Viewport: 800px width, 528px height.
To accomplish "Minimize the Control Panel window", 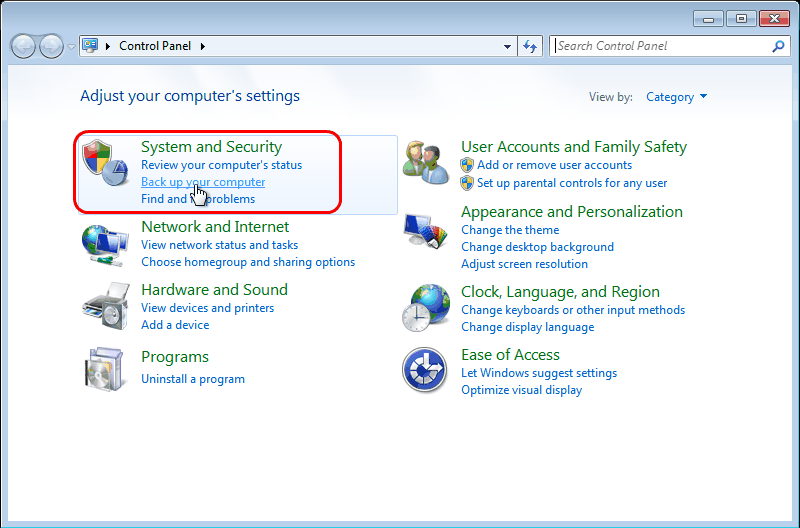I will (x=708, y=19).
